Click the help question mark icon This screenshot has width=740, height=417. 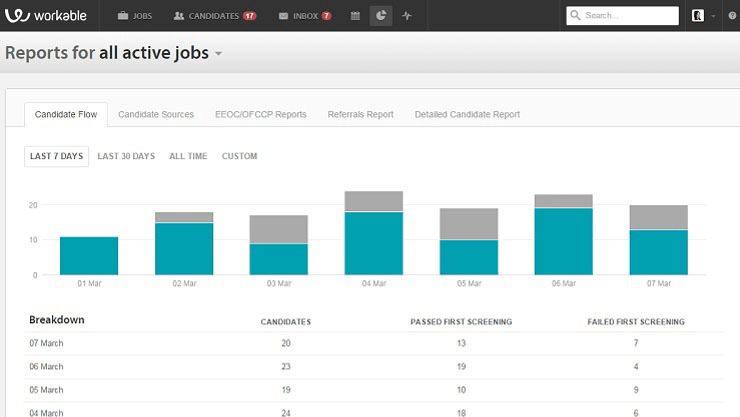point(732,16)
